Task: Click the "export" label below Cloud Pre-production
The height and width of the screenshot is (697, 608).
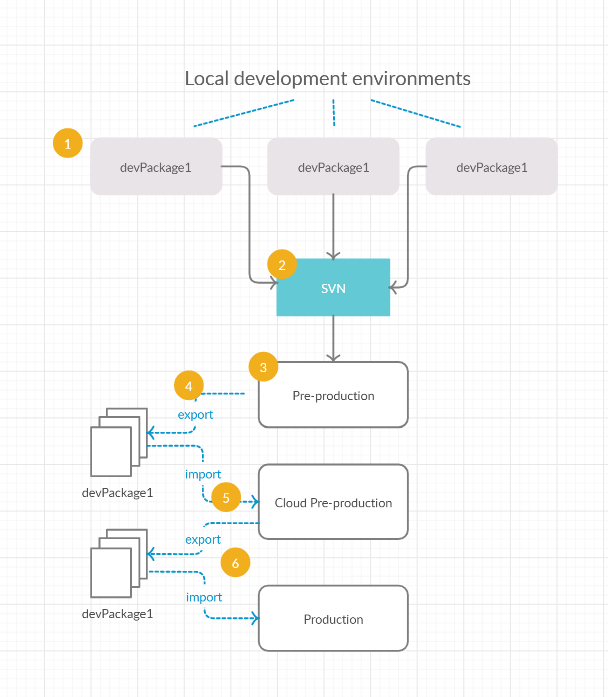Action: (x=203, y=540)
